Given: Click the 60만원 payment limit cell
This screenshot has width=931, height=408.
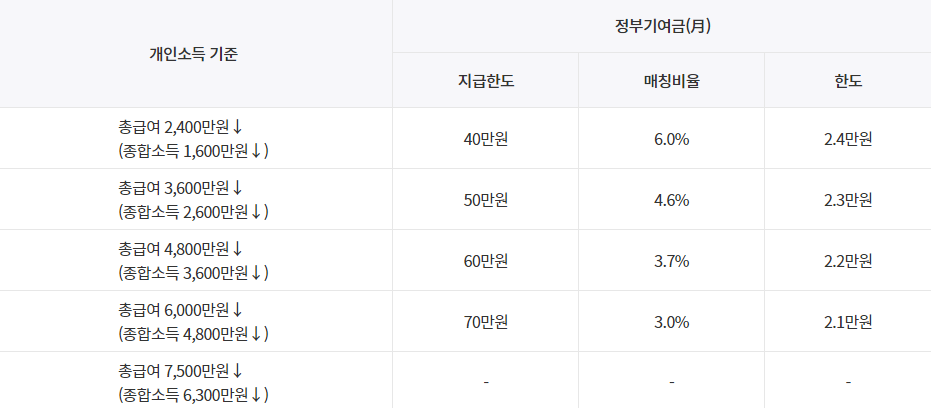Looking at the screenshot, I should coord(486,261).
